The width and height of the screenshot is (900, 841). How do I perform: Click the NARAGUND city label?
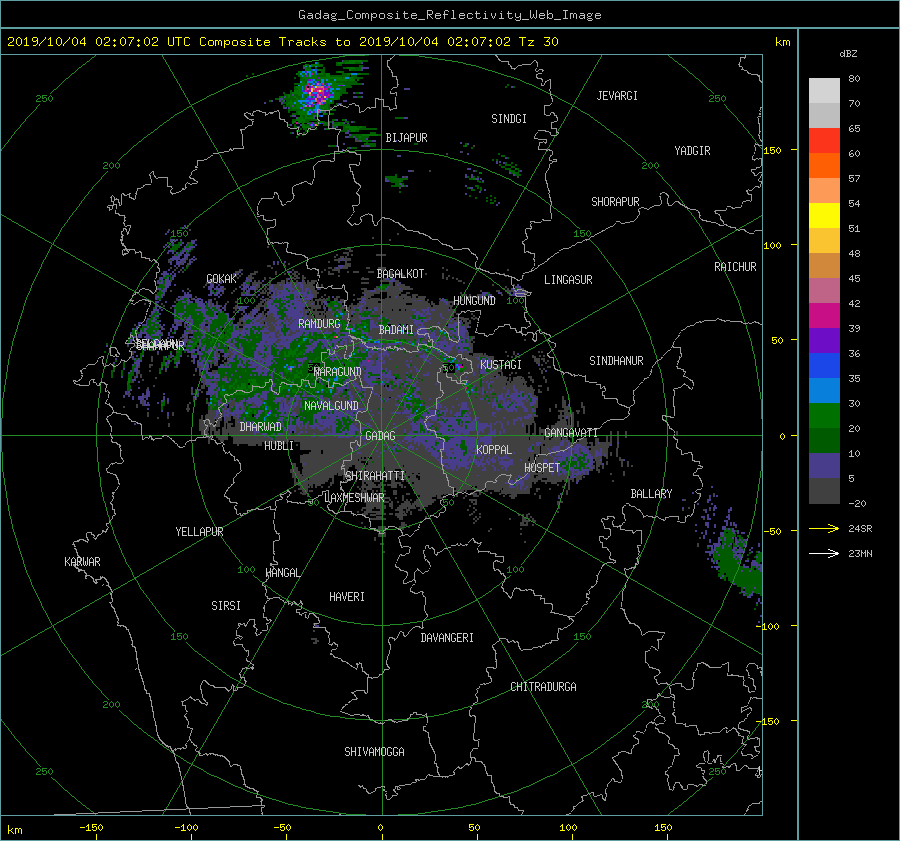338,372
